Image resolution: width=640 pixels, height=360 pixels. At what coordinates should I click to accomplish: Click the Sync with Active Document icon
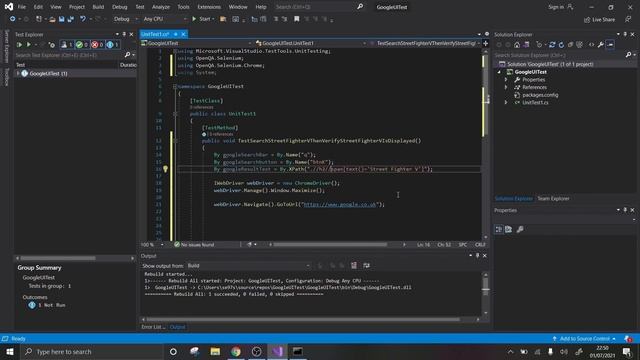click(552, 44)
